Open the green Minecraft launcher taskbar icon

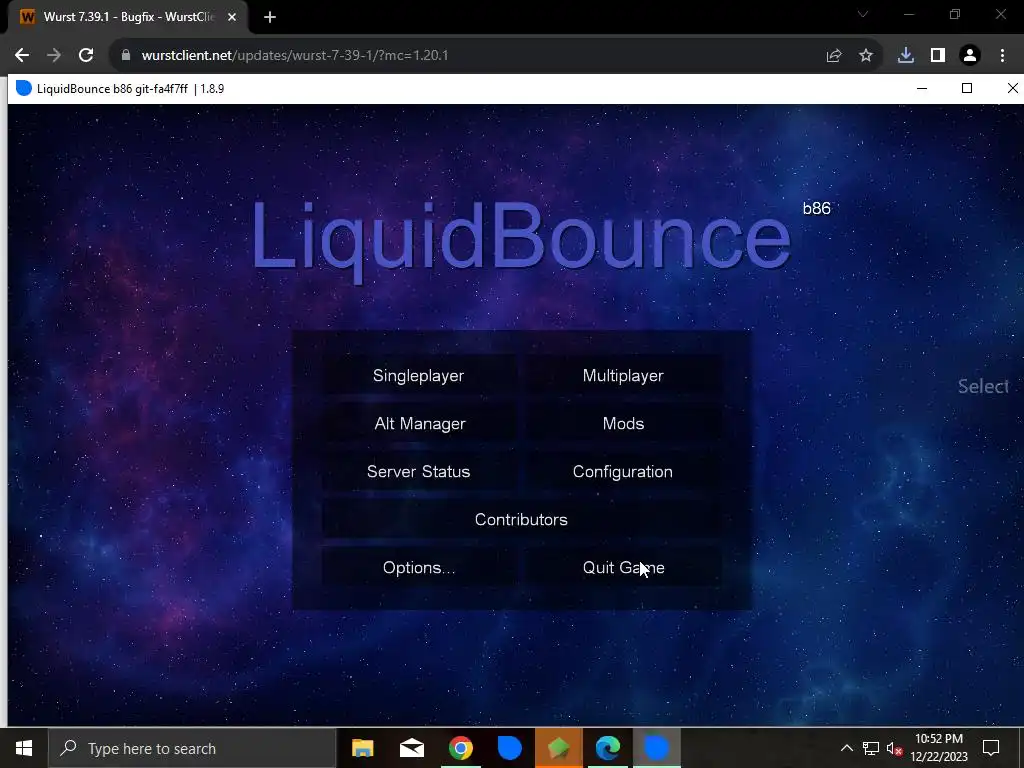pos(558,748)
